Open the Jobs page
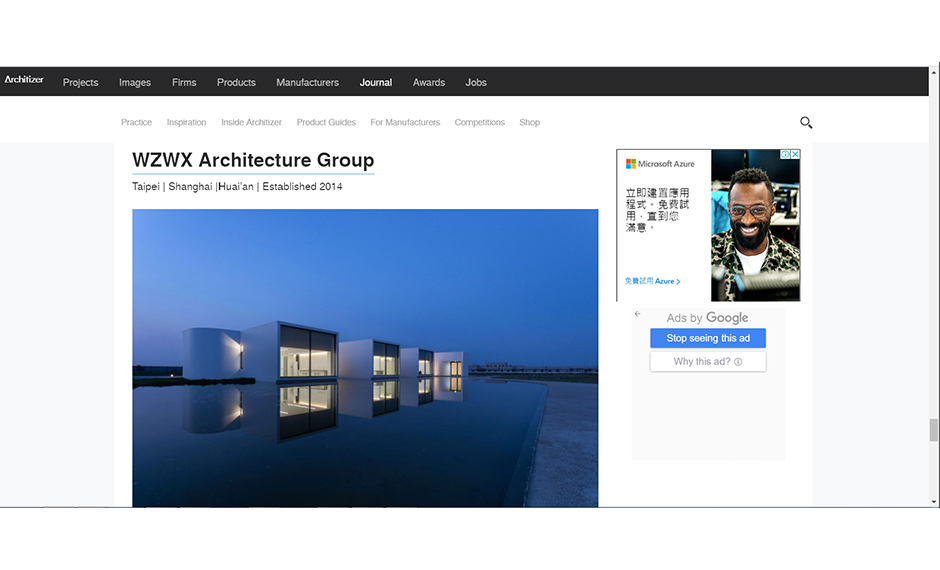940x570 pixels. 476,82
